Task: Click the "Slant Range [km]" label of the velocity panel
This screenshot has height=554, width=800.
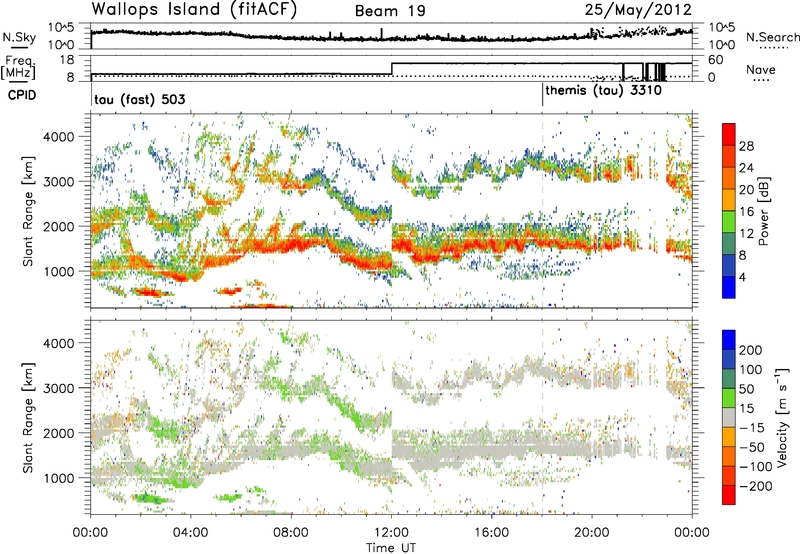Action: tap(28, 417)
